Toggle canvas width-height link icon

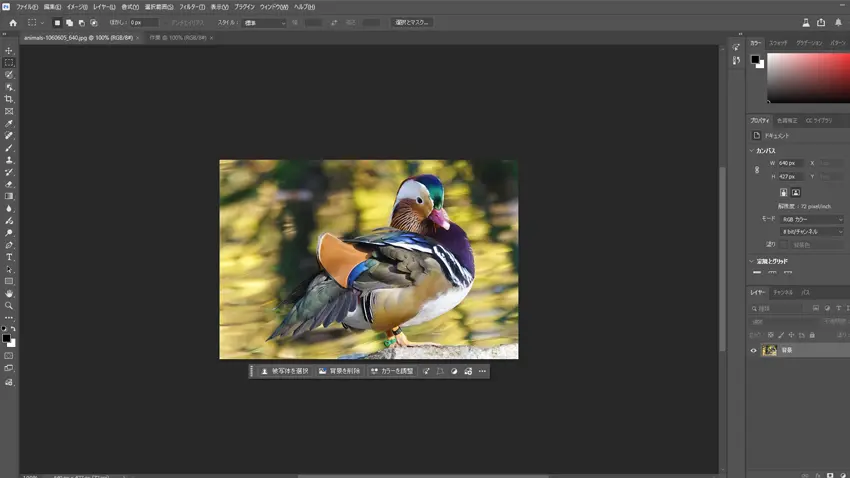pyautogui.click(x=757, y=170)
